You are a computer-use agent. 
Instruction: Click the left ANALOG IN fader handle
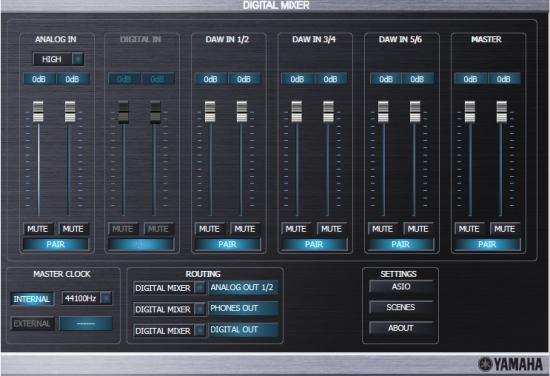tap(38, 112)
